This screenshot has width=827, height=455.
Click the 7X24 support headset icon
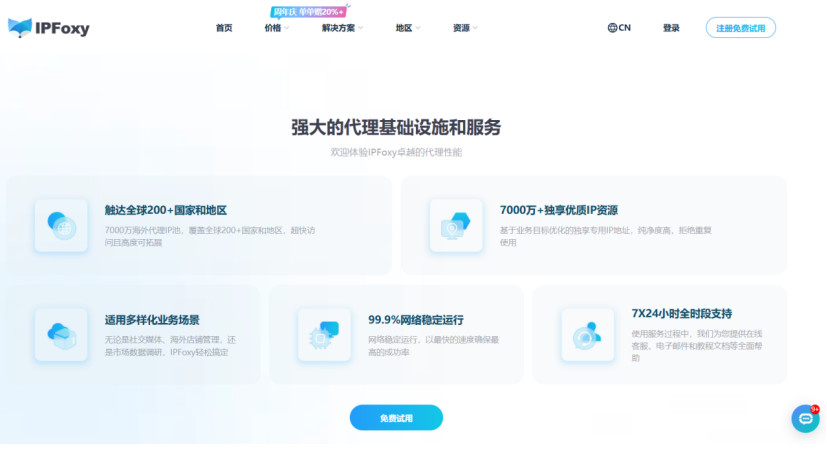coord(587,334)
